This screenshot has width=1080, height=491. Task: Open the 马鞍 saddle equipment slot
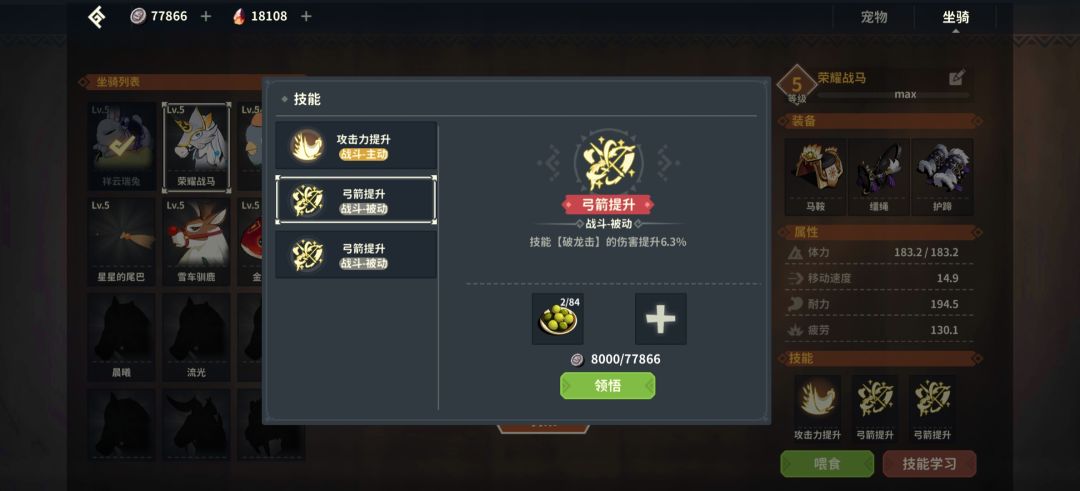(x=816, y=176)
